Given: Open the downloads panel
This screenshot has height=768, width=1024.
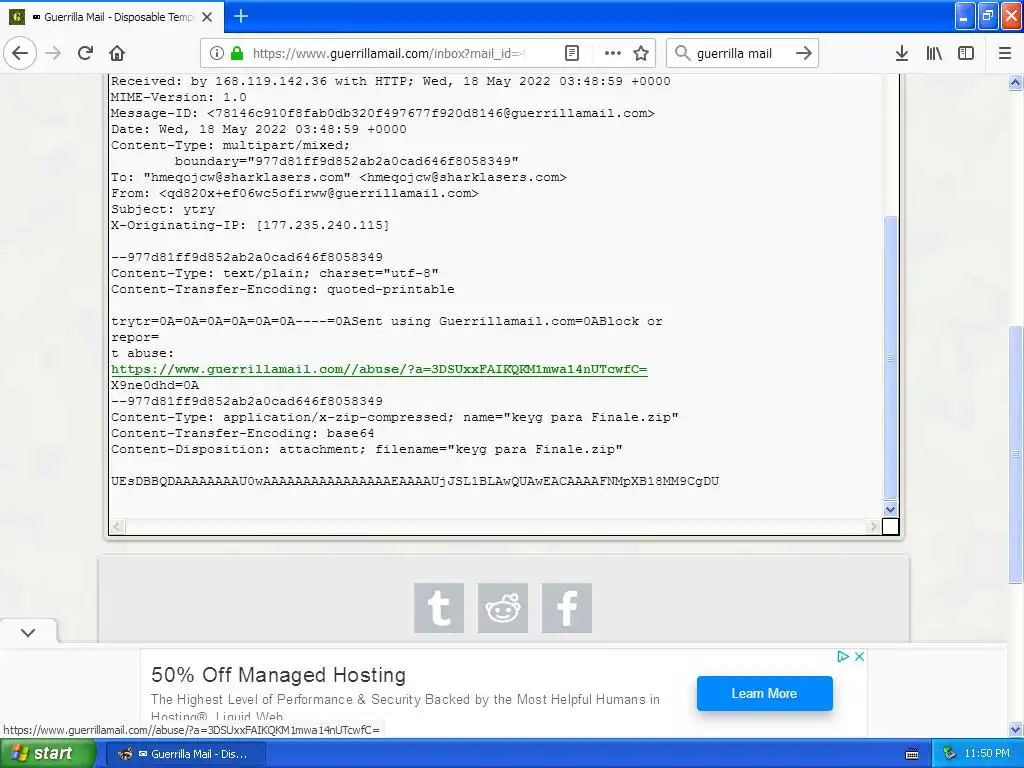Looking at the screenshot, I should [x=902, y=54].
